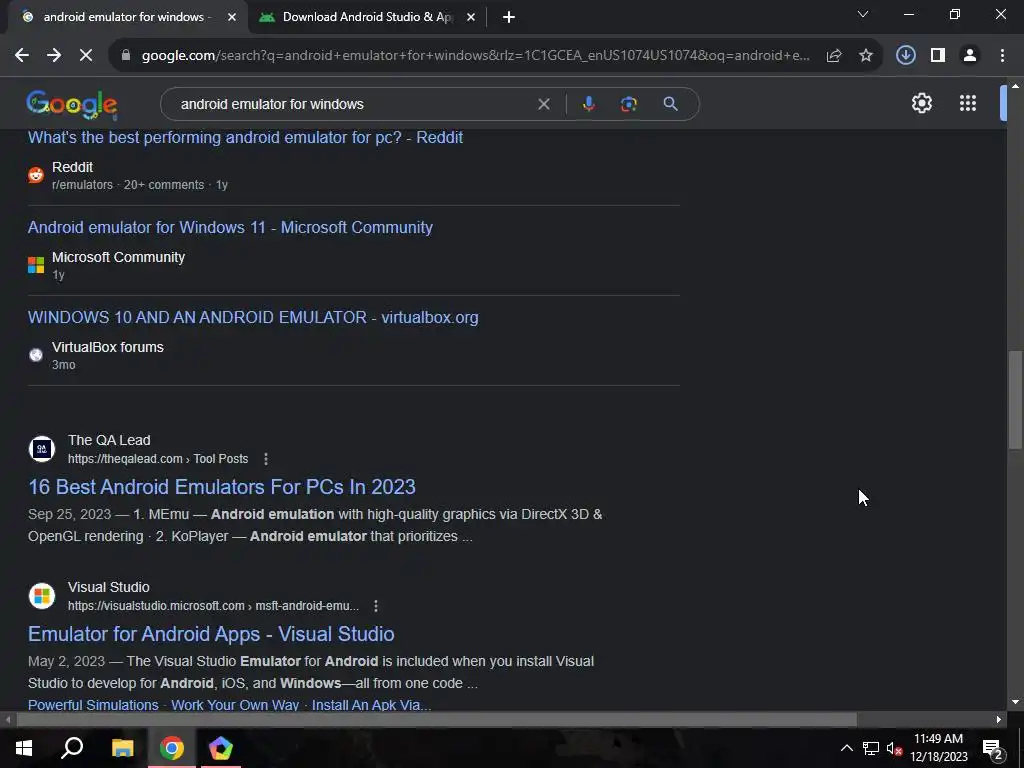Select Chrome in the taskbar
The image size is (1024, 768).
point(172,748)
